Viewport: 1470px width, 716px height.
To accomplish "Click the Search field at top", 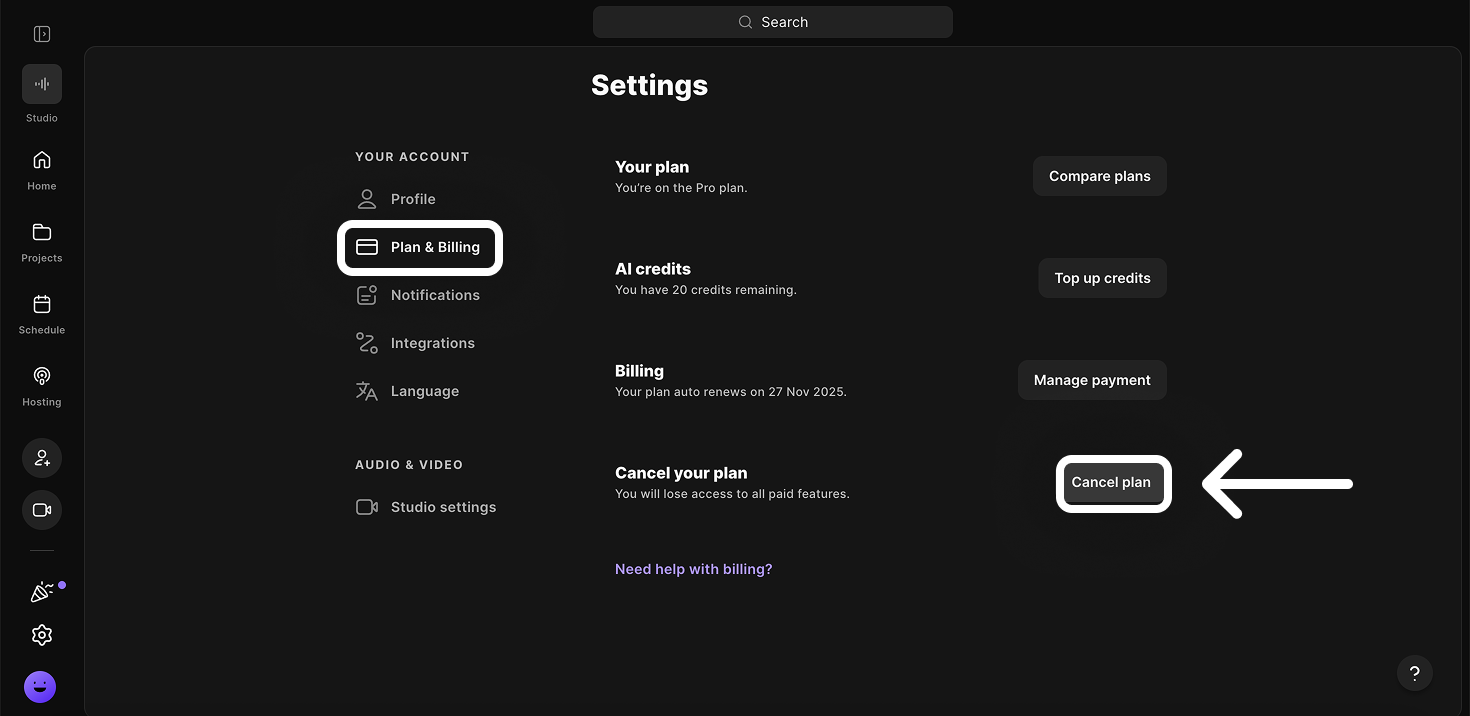I will (772, 22).
